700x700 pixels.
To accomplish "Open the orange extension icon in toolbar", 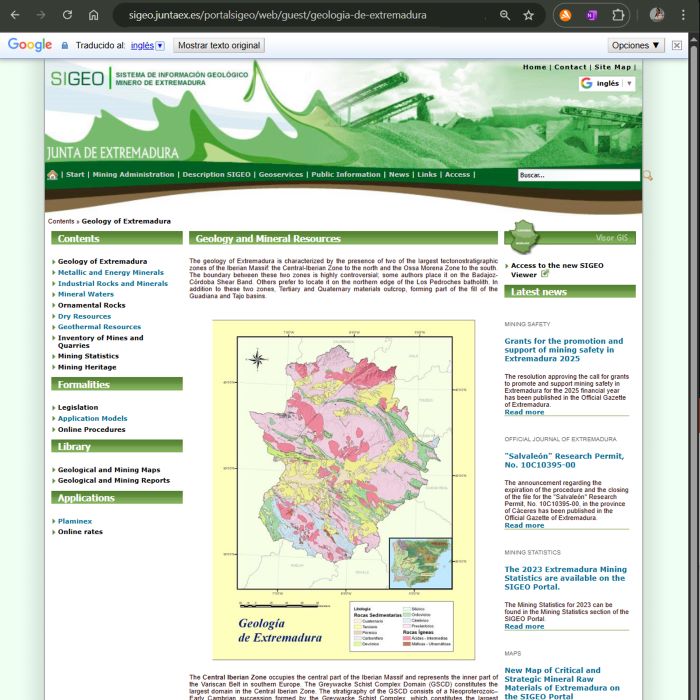I will pyautogui.click(x=566, y=15).
